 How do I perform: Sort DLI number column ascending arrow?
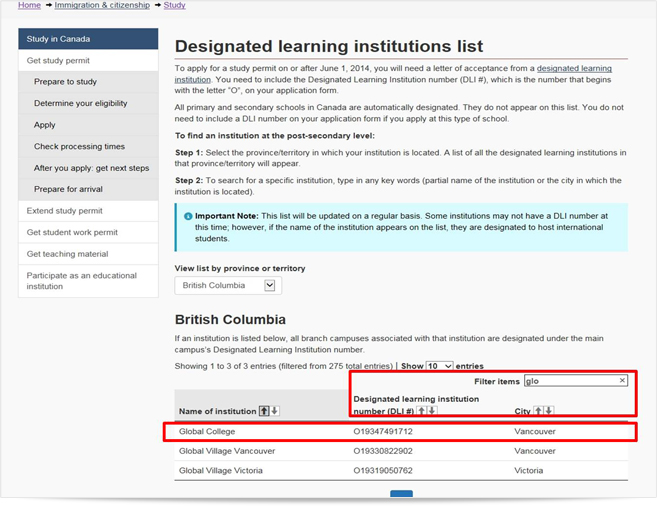422,411
